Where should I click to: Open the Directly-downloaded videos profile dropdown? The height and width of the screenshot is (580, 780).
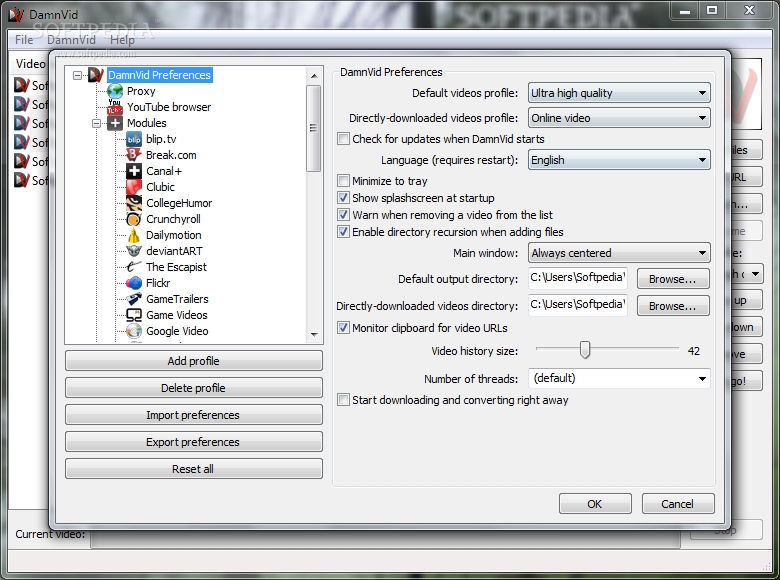tap(619, 118)
